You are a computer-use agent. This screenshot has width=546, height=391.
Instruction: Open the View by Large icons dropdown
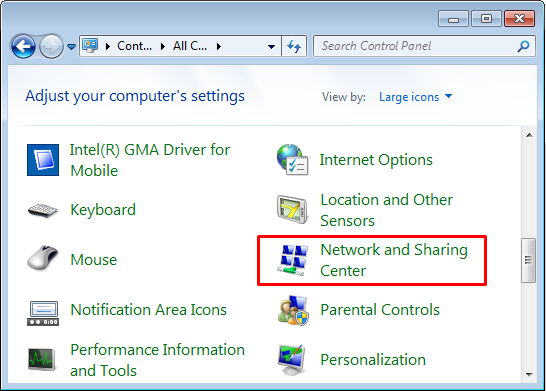coord(415,97)
